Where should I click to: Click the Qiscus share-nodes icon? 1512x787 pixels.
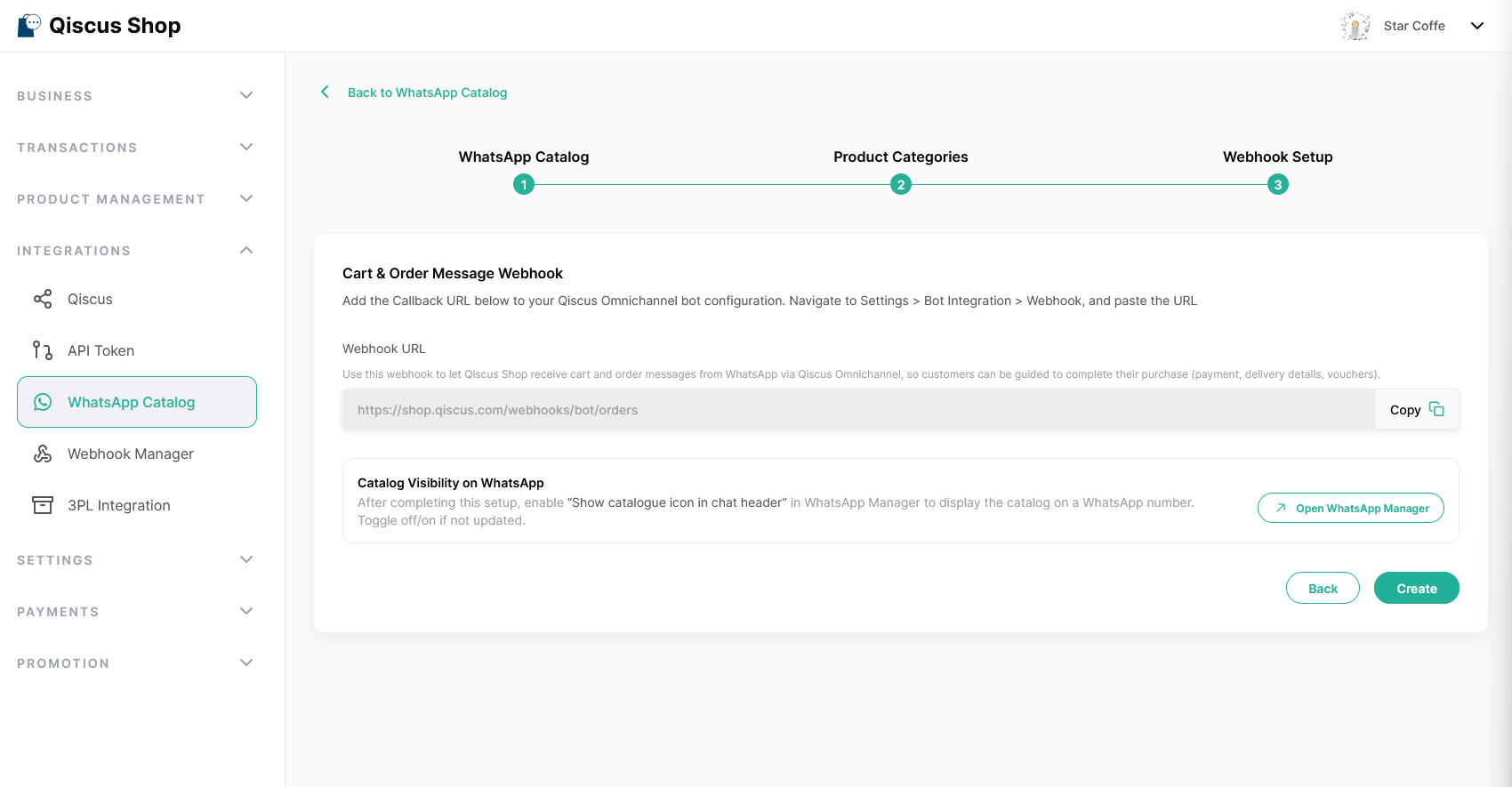click(x=43, y=299)
